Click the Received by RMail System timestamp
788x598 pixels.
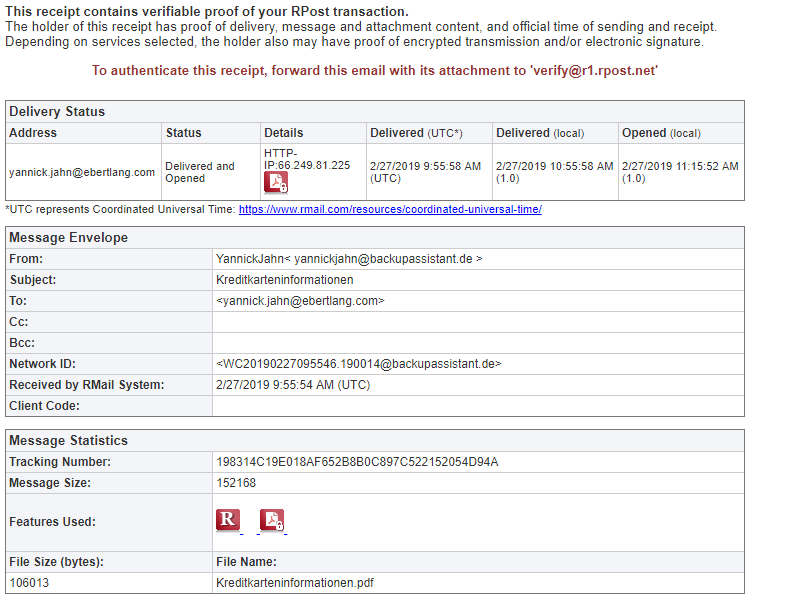[293, 385]
